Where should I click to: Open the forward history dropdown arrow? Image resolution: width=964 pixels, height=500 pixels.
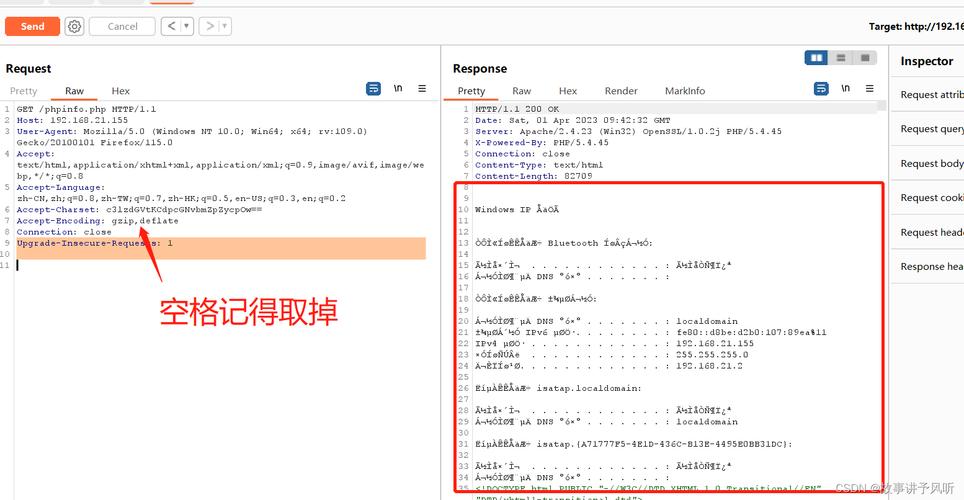coord(225,26)
